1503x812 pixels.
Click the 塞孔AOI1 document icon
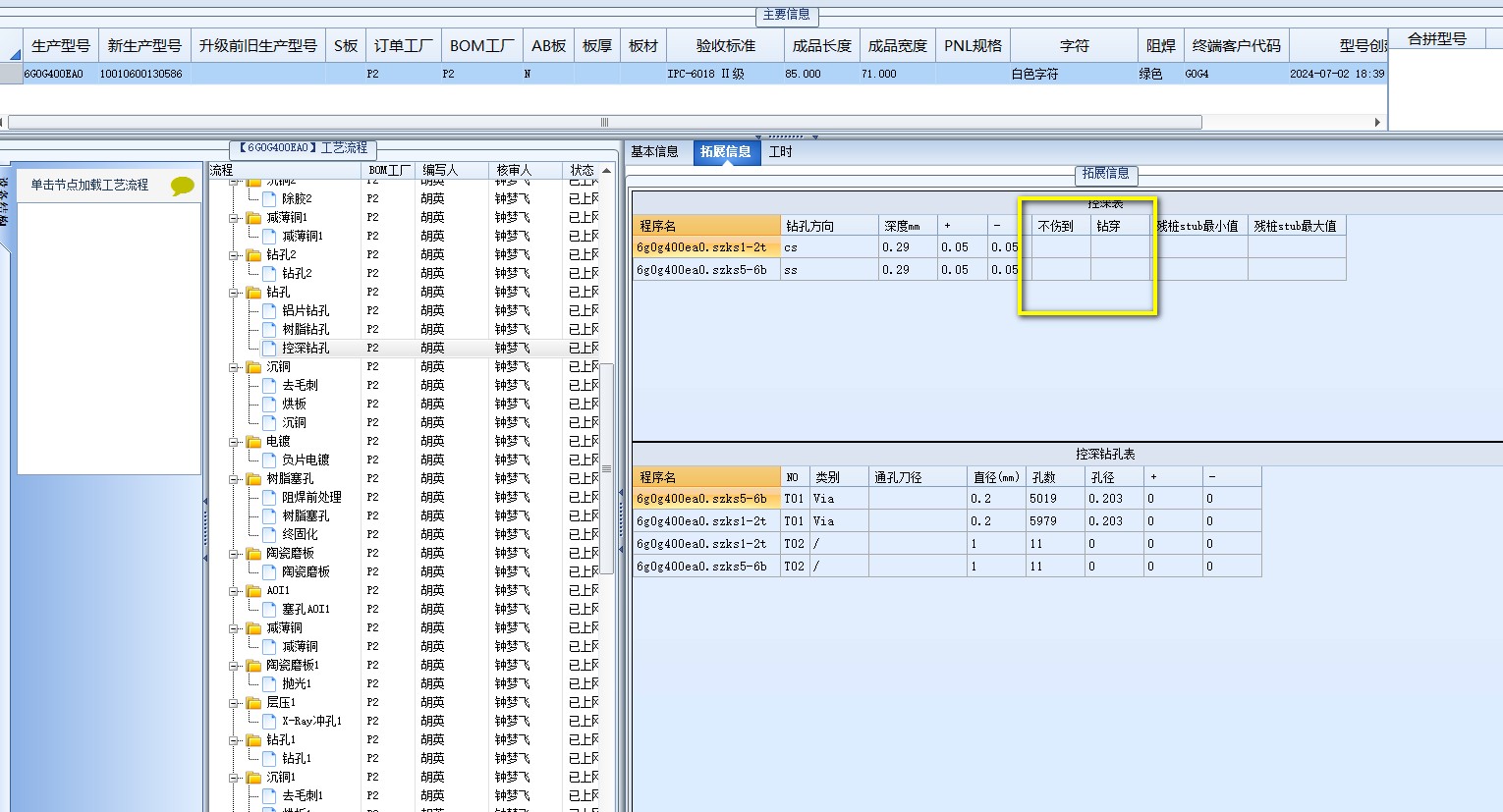(269, 610)
